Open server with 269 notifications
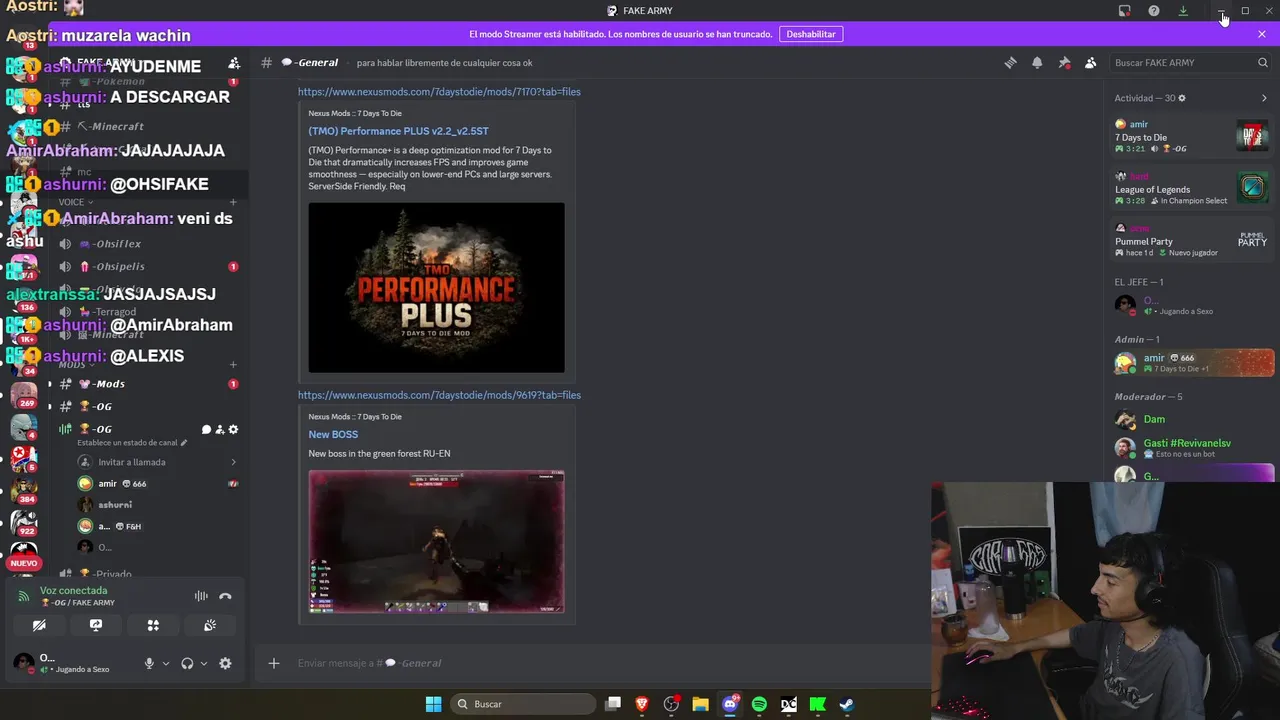The width and height of the screenshot is (1280, 720). point(24,396)
